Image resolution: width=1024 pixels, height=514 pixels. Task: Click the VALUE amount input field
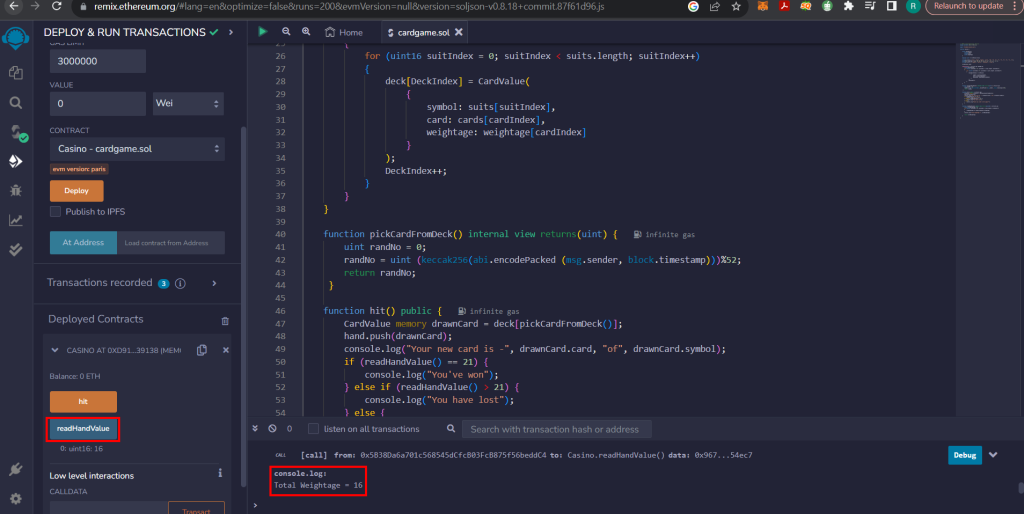[x=97, y=103]
